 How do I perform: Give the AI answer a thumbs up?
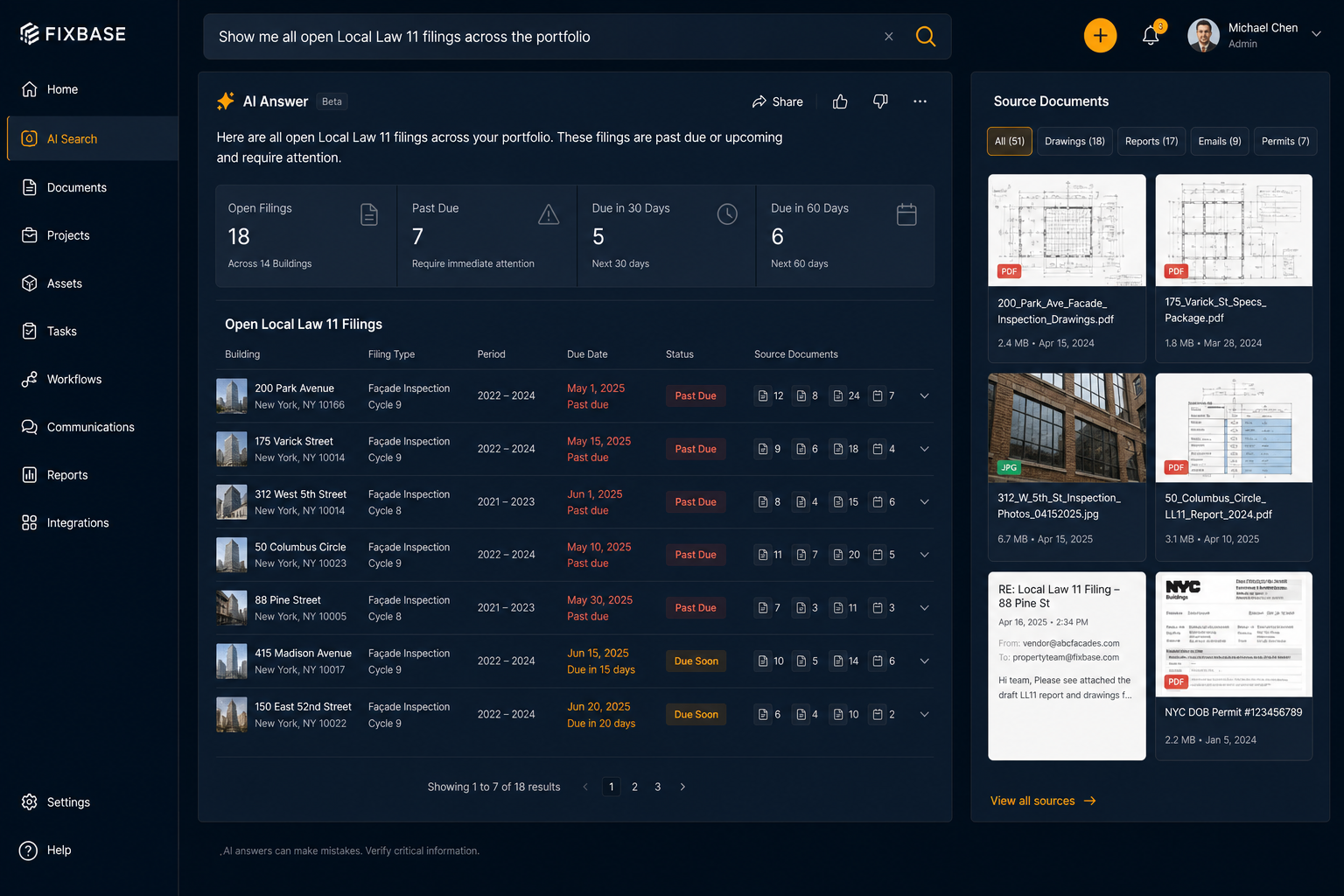840,101
